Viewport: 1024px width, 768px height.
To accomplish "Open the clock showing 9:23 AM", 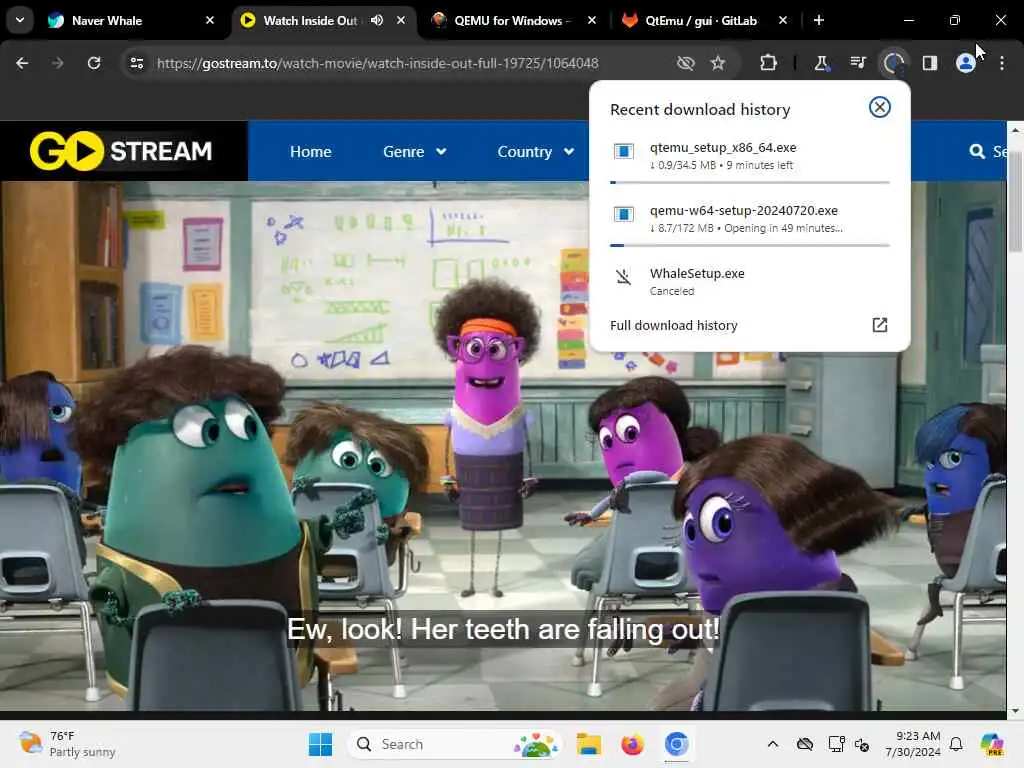I will pos(913,744).
